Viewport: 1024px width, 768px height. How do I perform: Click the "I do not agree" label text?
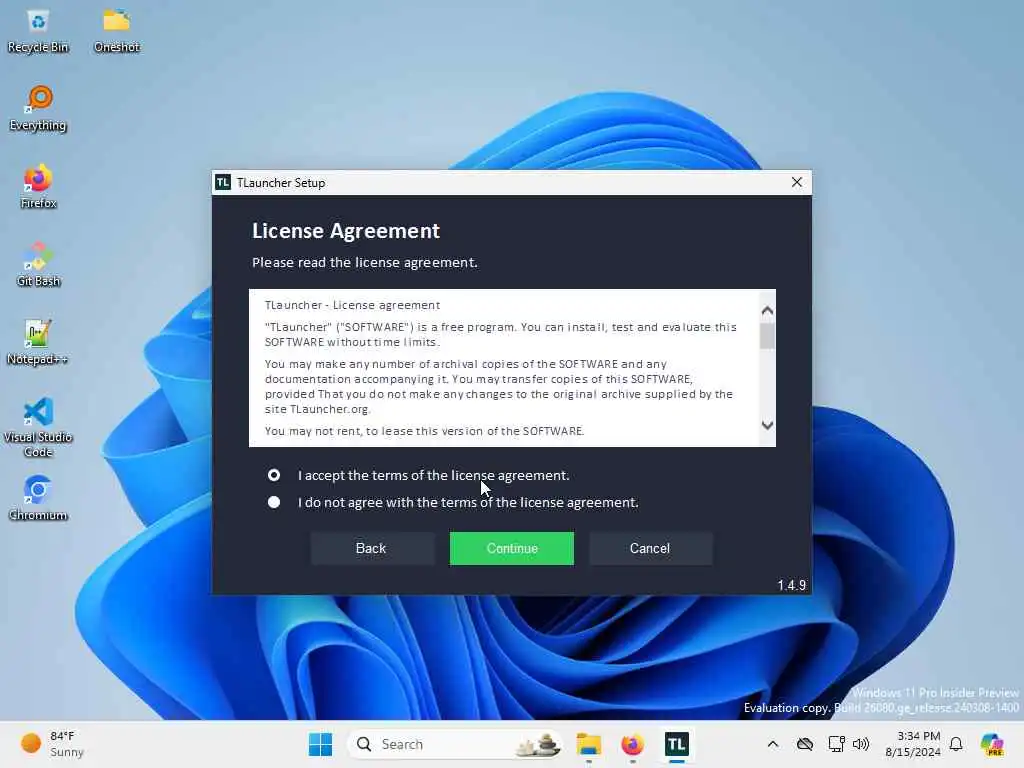[x=468, y=502]
